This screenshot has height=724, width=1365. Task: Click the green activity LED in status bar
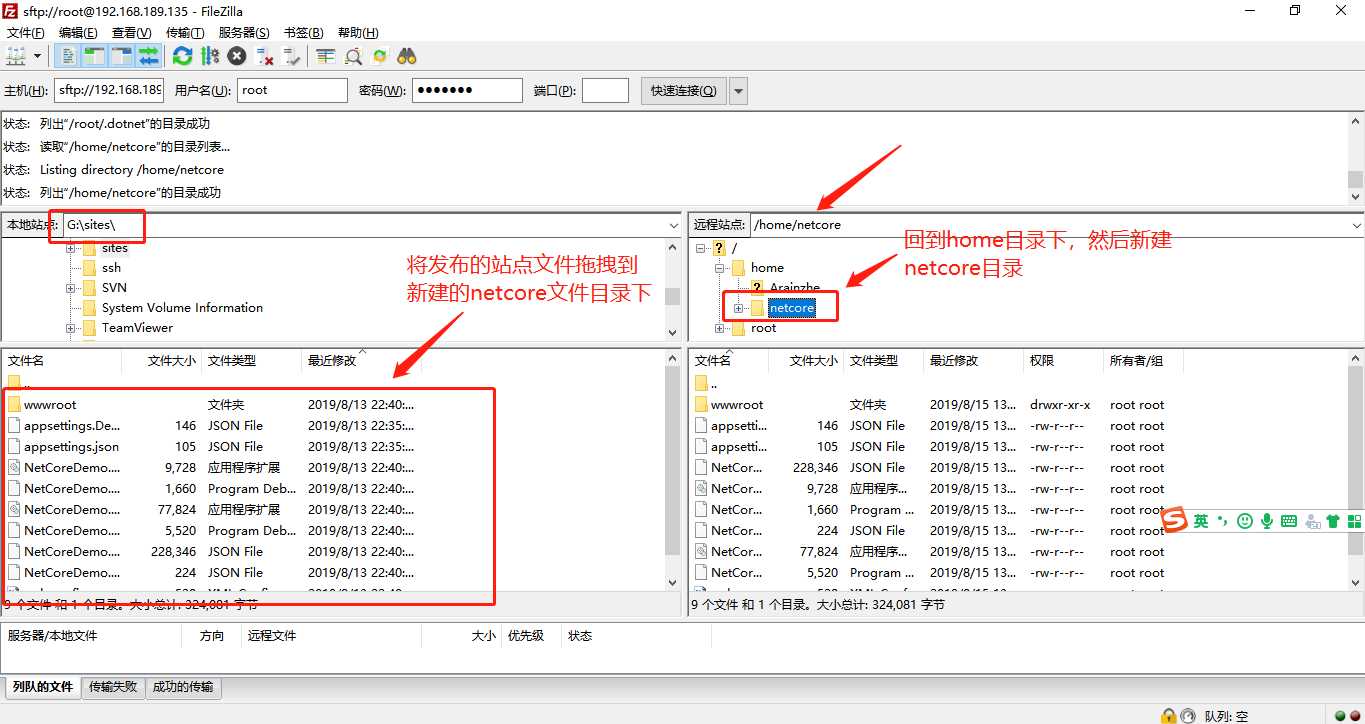(x=1340, y=716)
